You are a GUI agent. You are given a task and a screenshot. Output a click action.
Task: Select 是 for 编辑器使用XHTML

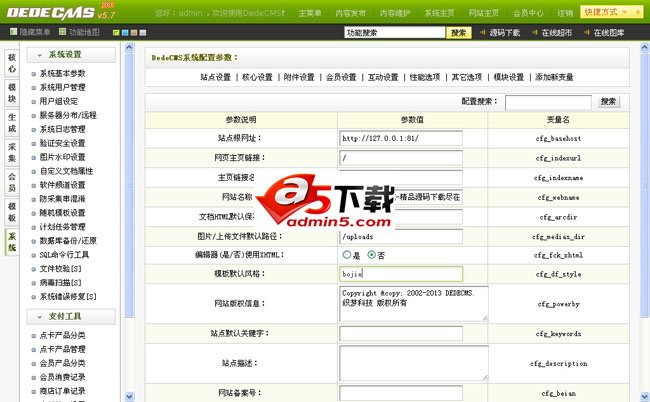[x=347, y=255]
